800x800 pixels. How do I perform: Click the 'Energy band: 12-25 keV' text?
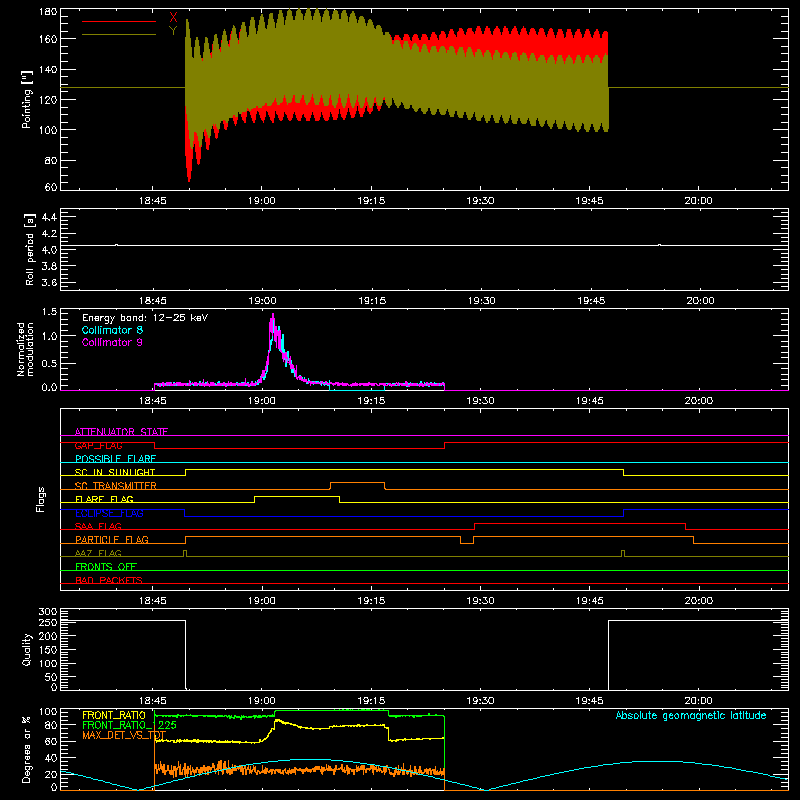pyautogui.click(x=145, y=318)
